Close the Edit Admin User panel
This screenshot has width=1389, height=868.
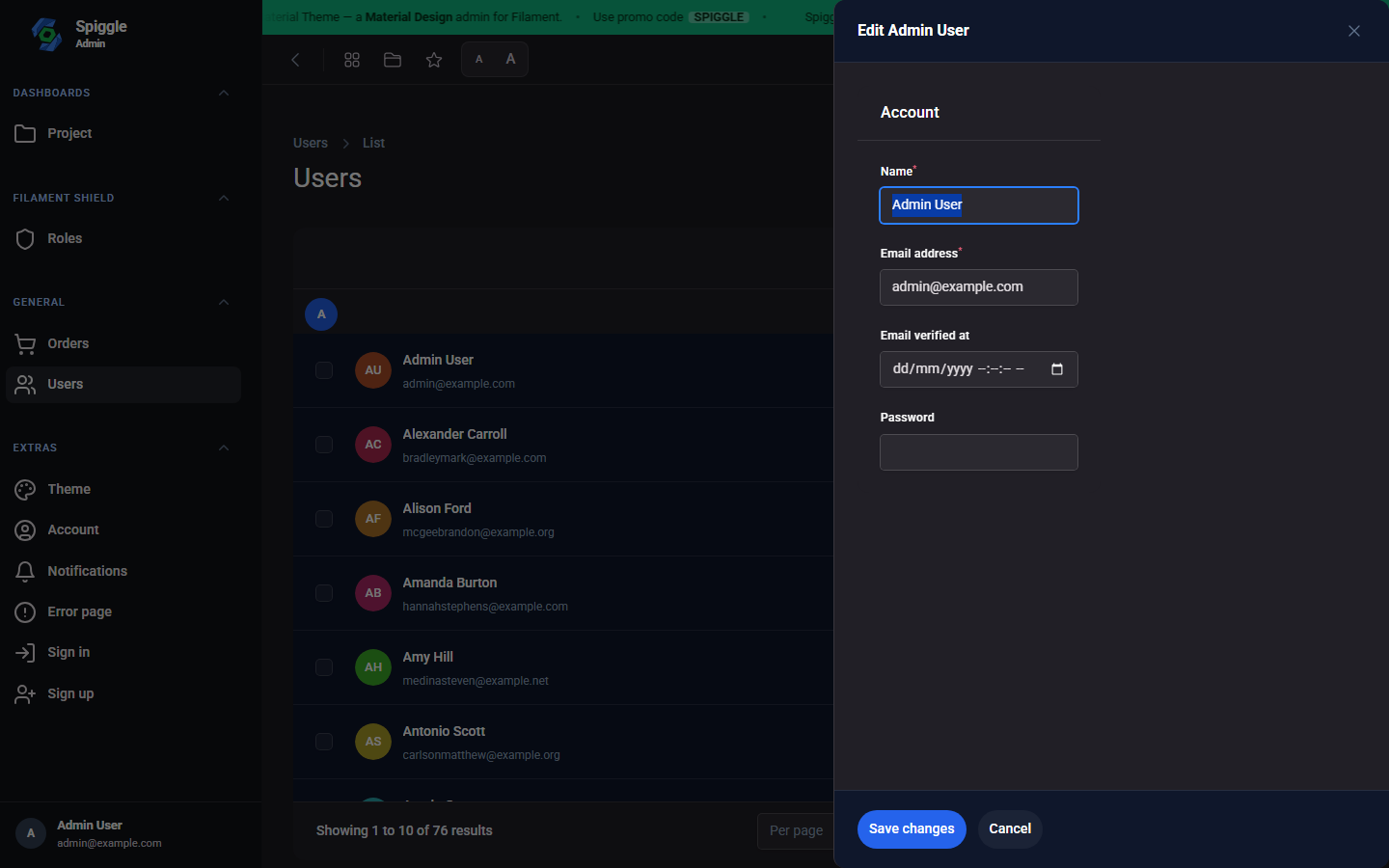pyautogui.click(x=1354, y=31)
